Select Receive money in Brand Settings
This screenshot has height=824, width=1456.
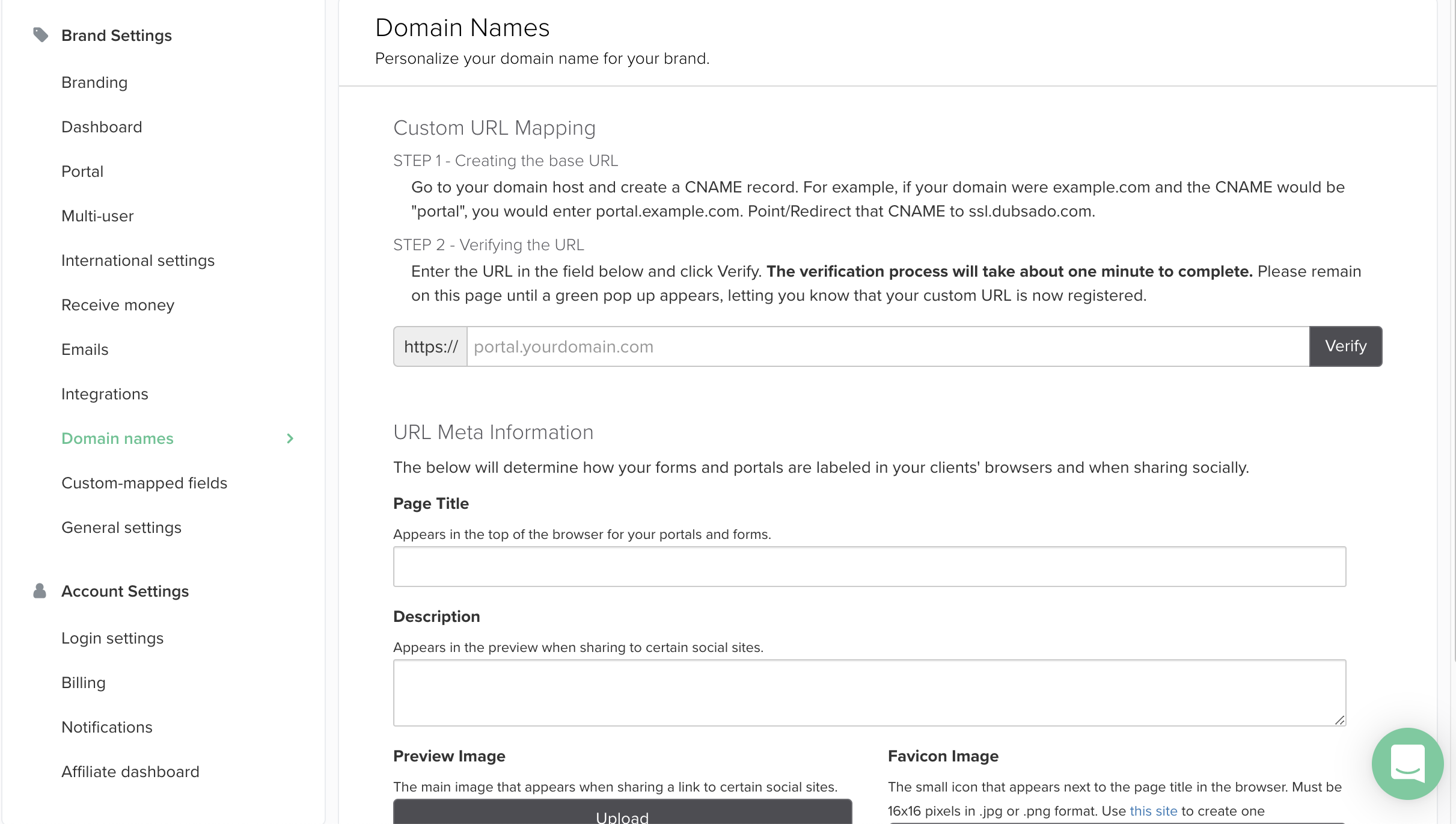tap(117, 306)
